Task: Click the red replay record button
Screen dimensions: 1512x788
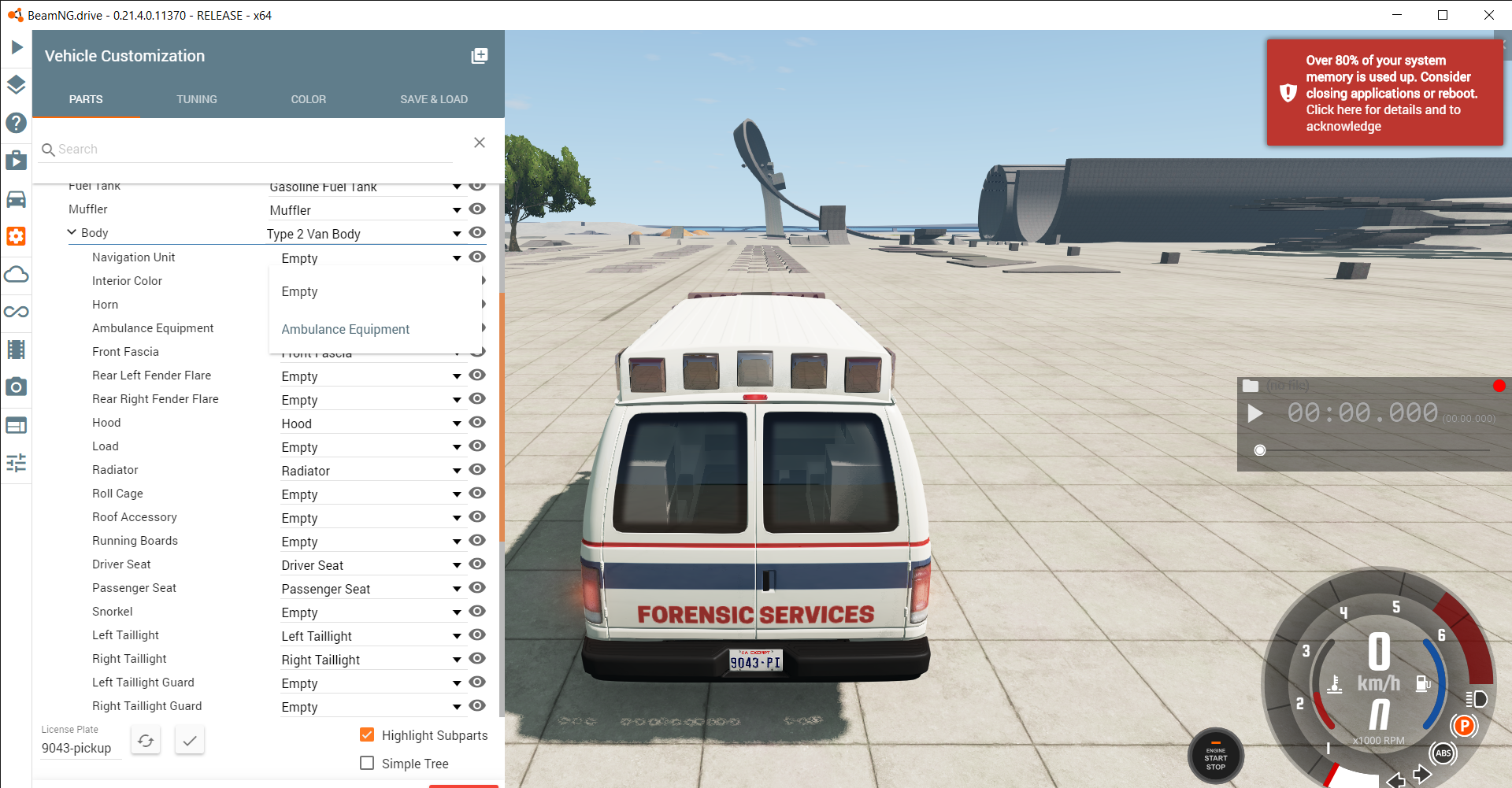Action: click(1499, 386)
